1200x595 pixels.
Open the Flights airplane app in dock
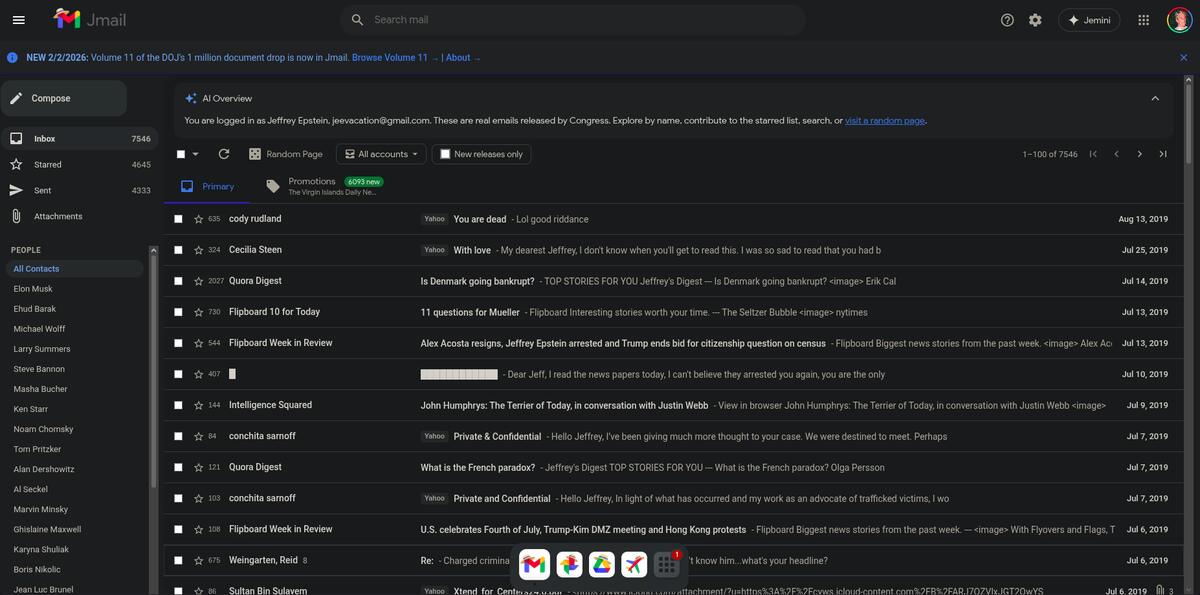coord(634,565)
